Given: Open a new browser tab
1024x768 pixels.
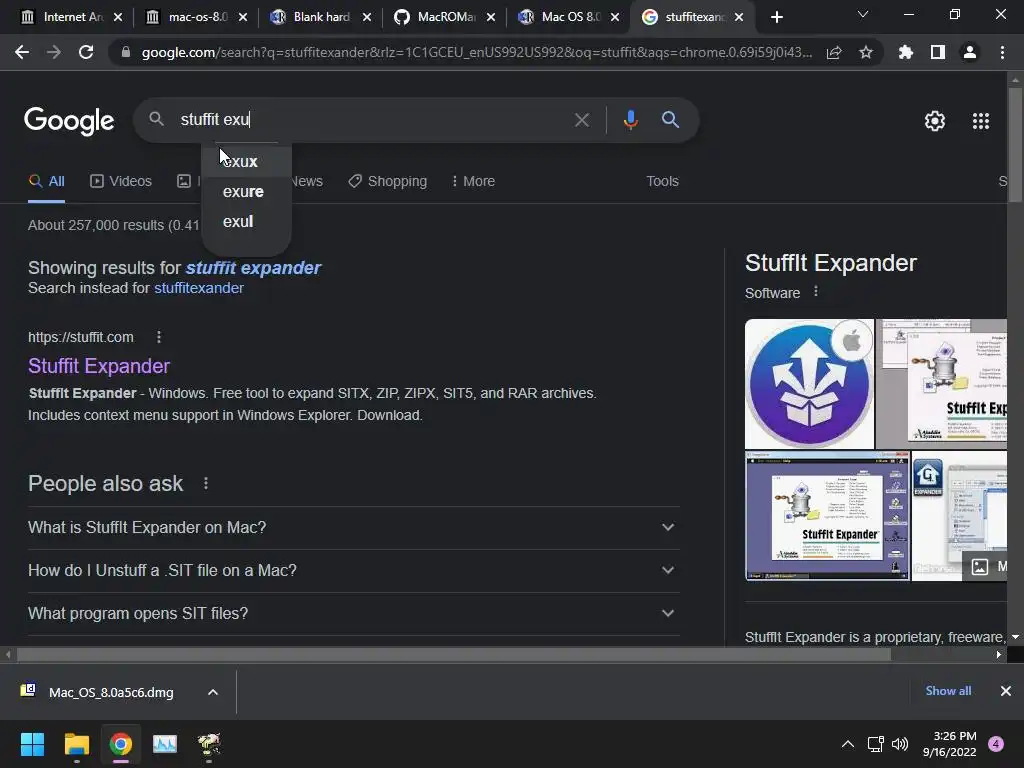Looking at the screenshot, I should (776, 17).
